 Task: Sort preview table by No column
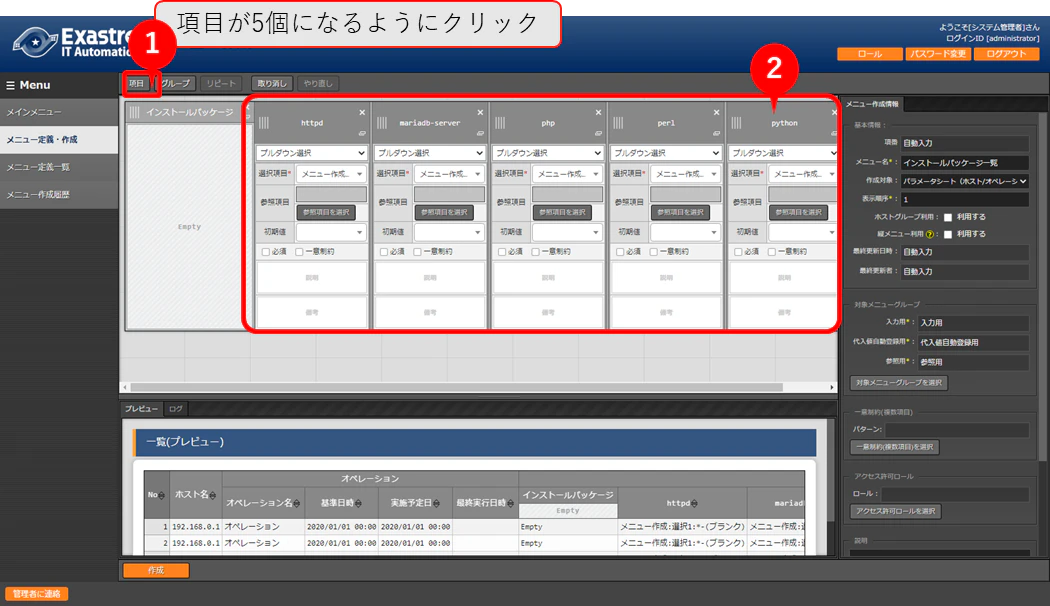(162, 496)
